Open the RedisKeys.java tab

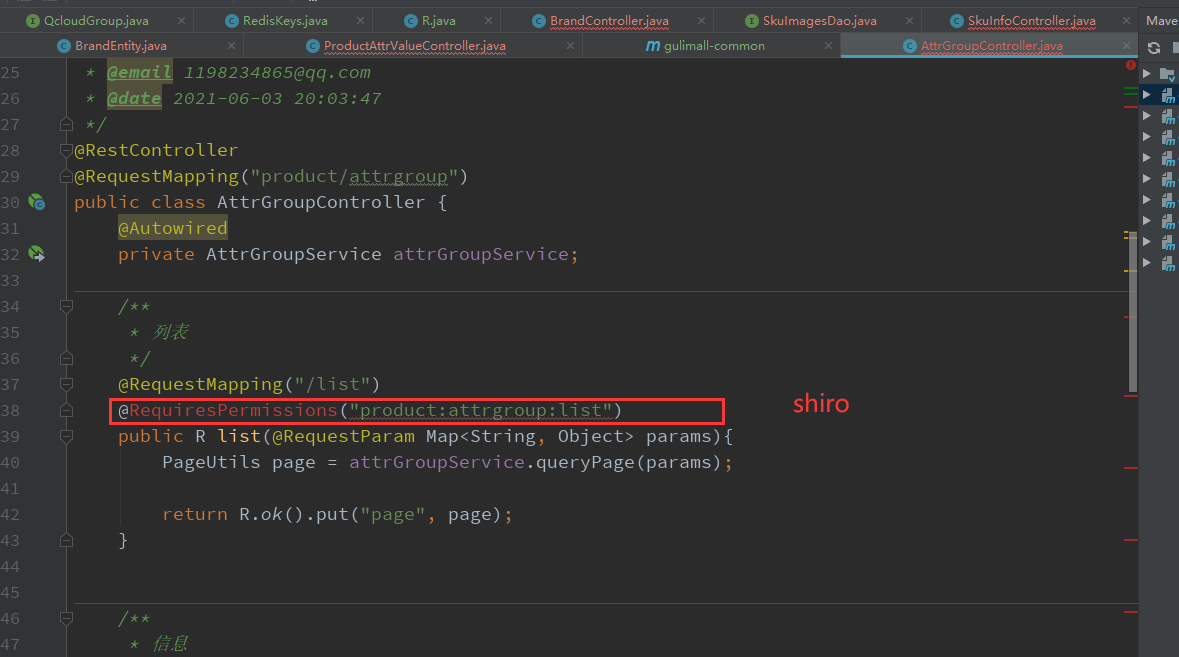point(285,20)
